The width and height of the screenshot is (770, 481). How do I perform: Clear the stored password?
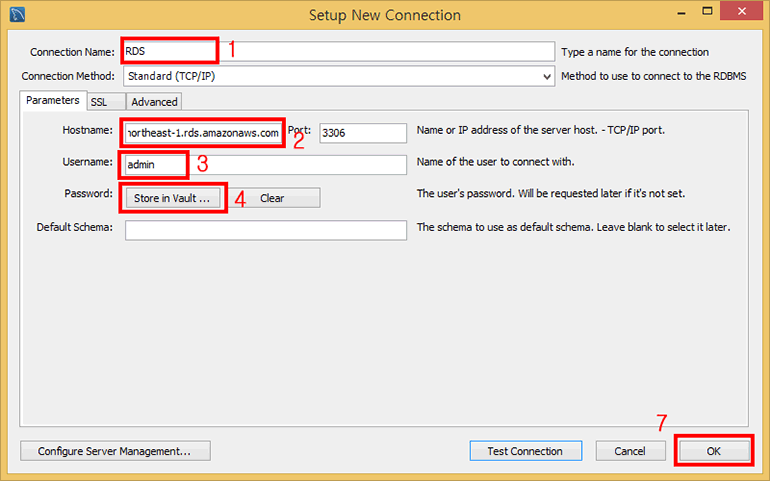(x=272, y=198)
